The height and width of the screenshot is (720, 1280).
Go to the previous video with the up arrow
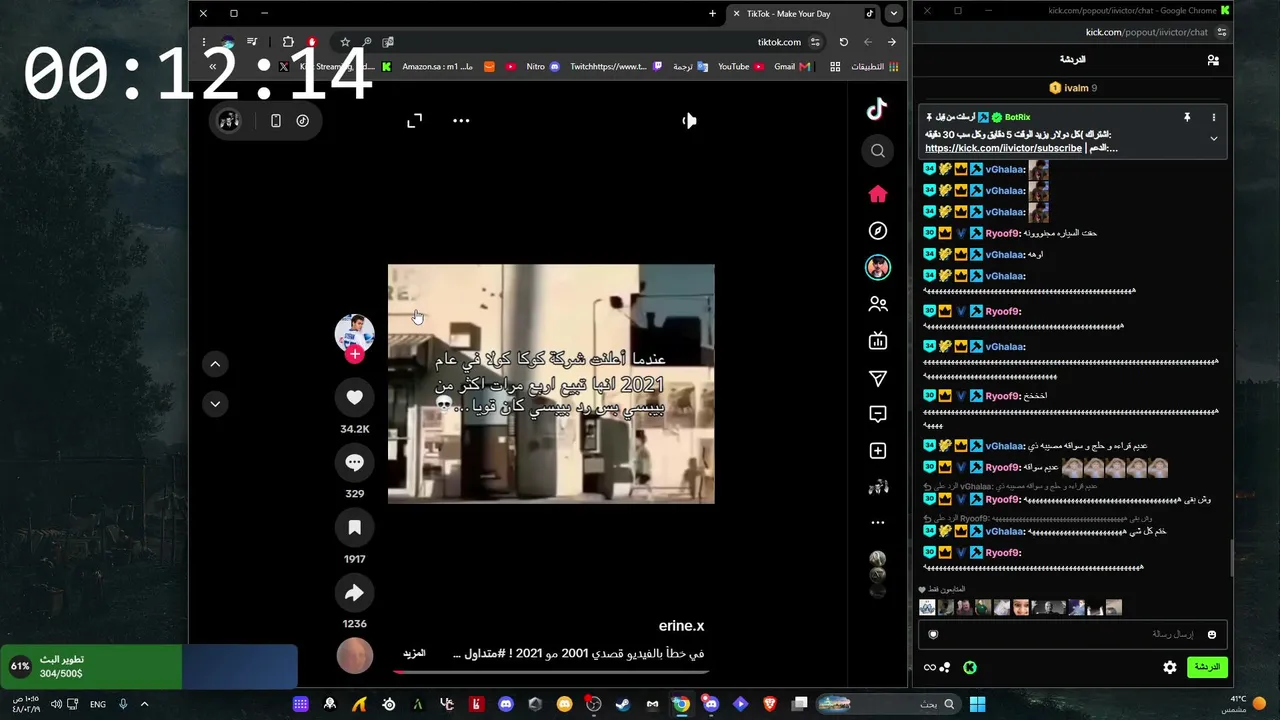215,364
